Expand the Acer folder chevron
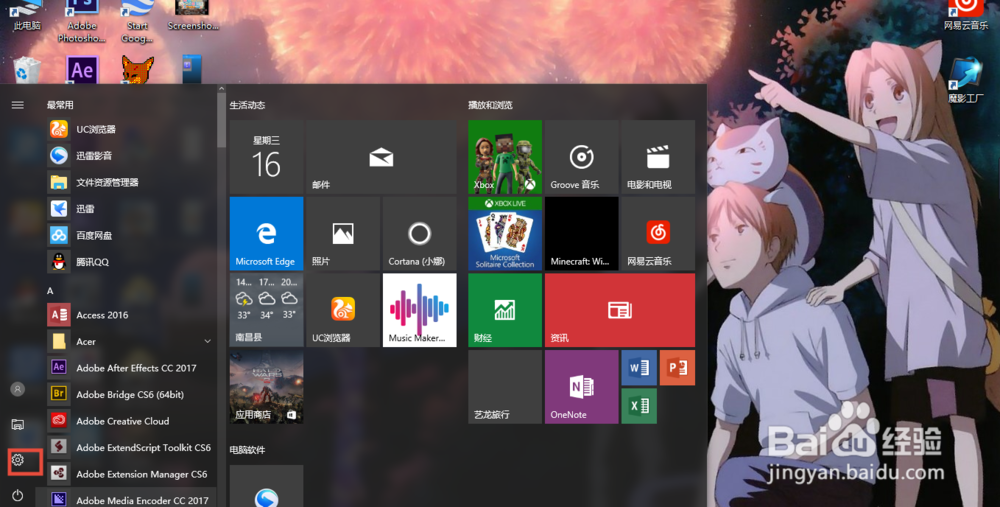Viewport: 1000px width, 507px height. (207, 342)
